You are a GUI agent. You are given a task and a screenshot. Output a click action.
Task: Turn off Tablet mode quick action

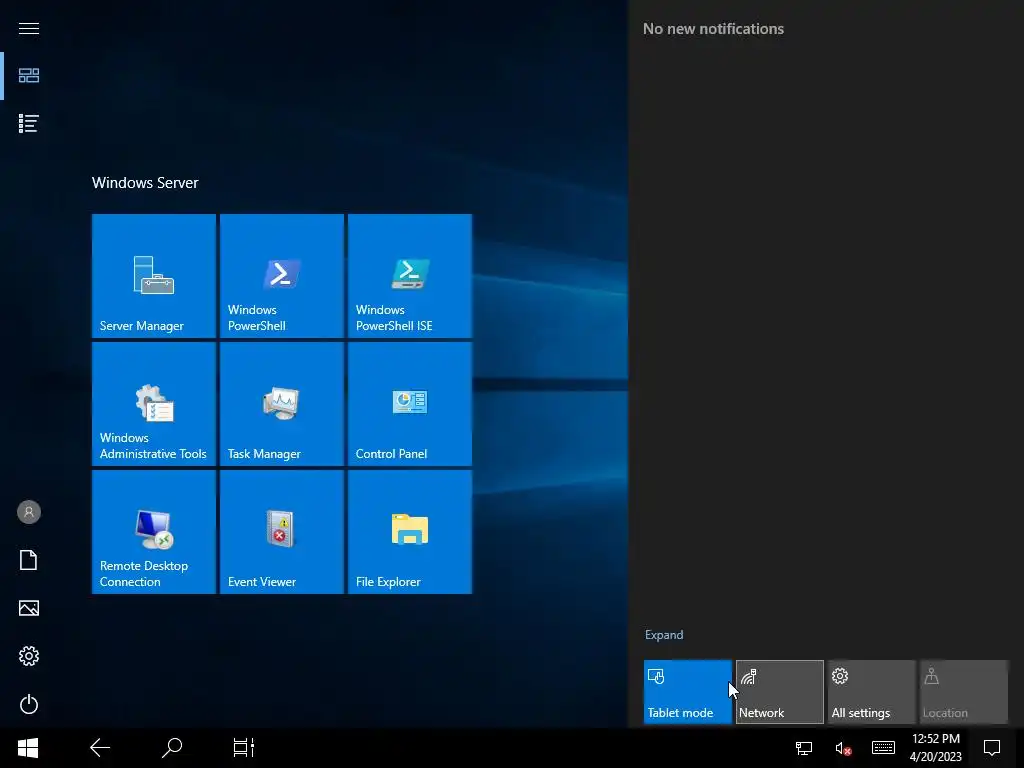click(688, 692)
